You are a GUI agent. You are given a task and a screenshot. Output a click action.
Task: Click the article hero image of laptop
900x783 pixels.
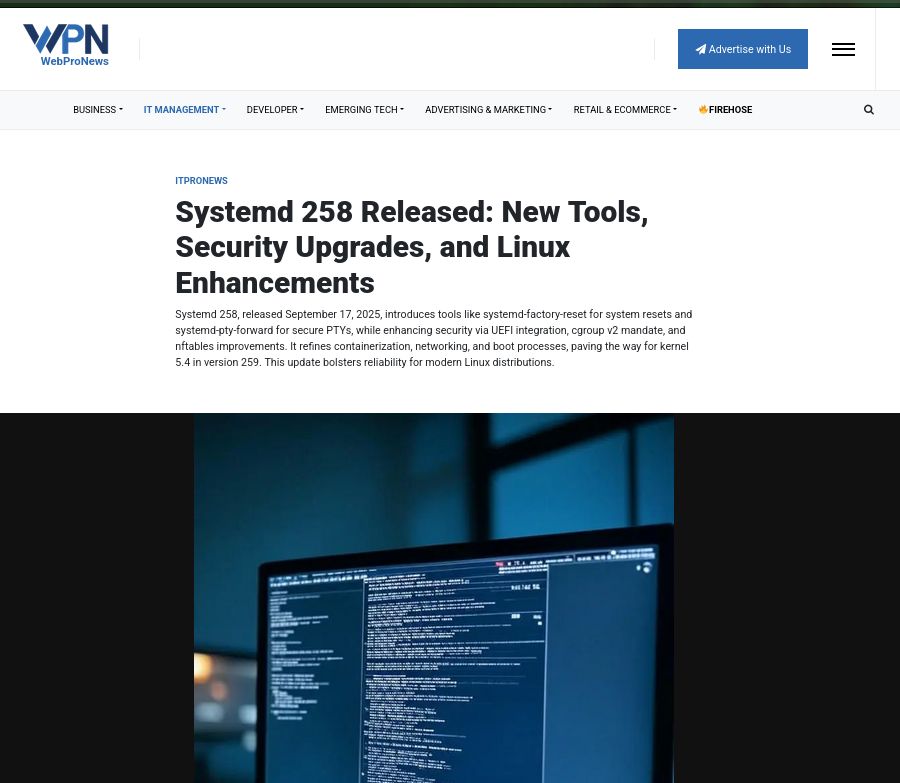click(433, 598)
